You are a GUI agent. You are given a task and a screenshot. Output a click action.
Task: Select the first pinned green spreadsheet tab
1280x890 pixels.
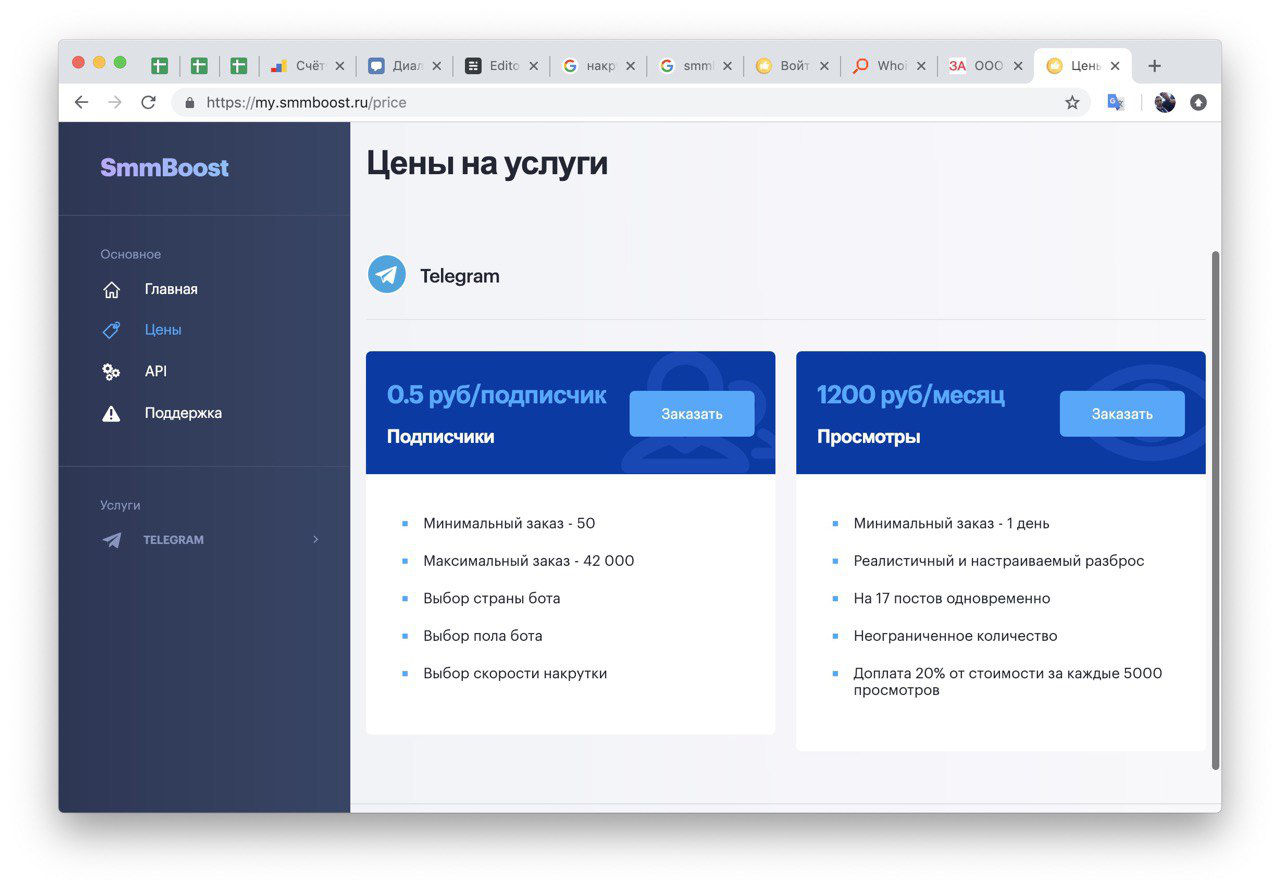tap(159, 66)
